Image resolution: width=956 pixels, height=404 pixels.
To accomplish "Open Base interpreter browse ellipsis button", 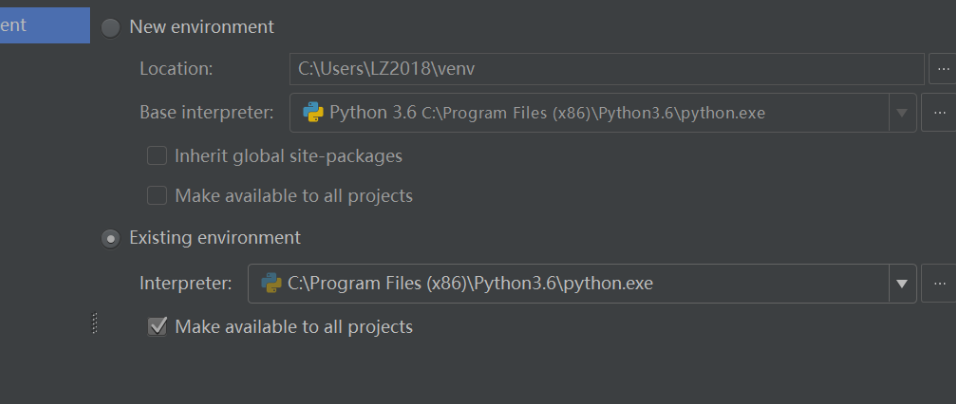I will point(938,113).
